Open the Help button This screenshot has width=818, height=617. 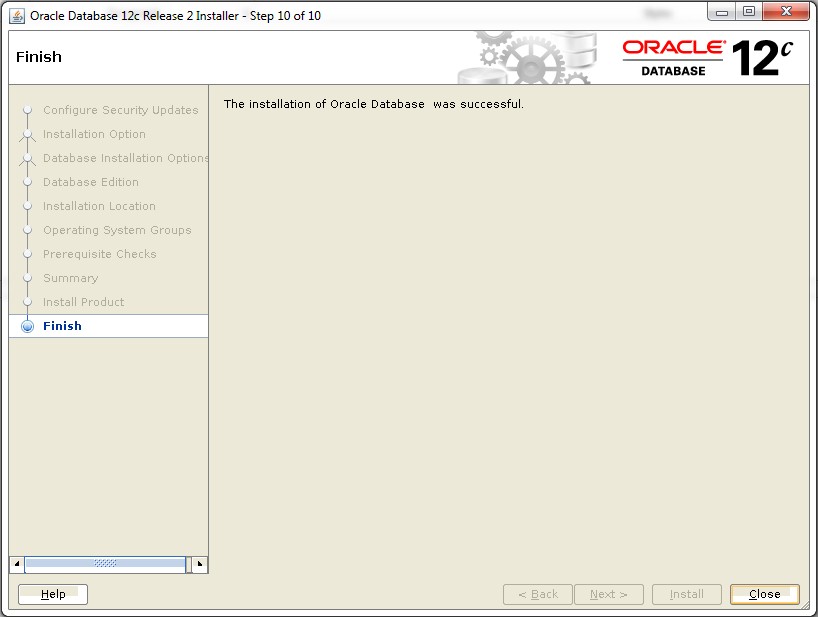[53, 594]
